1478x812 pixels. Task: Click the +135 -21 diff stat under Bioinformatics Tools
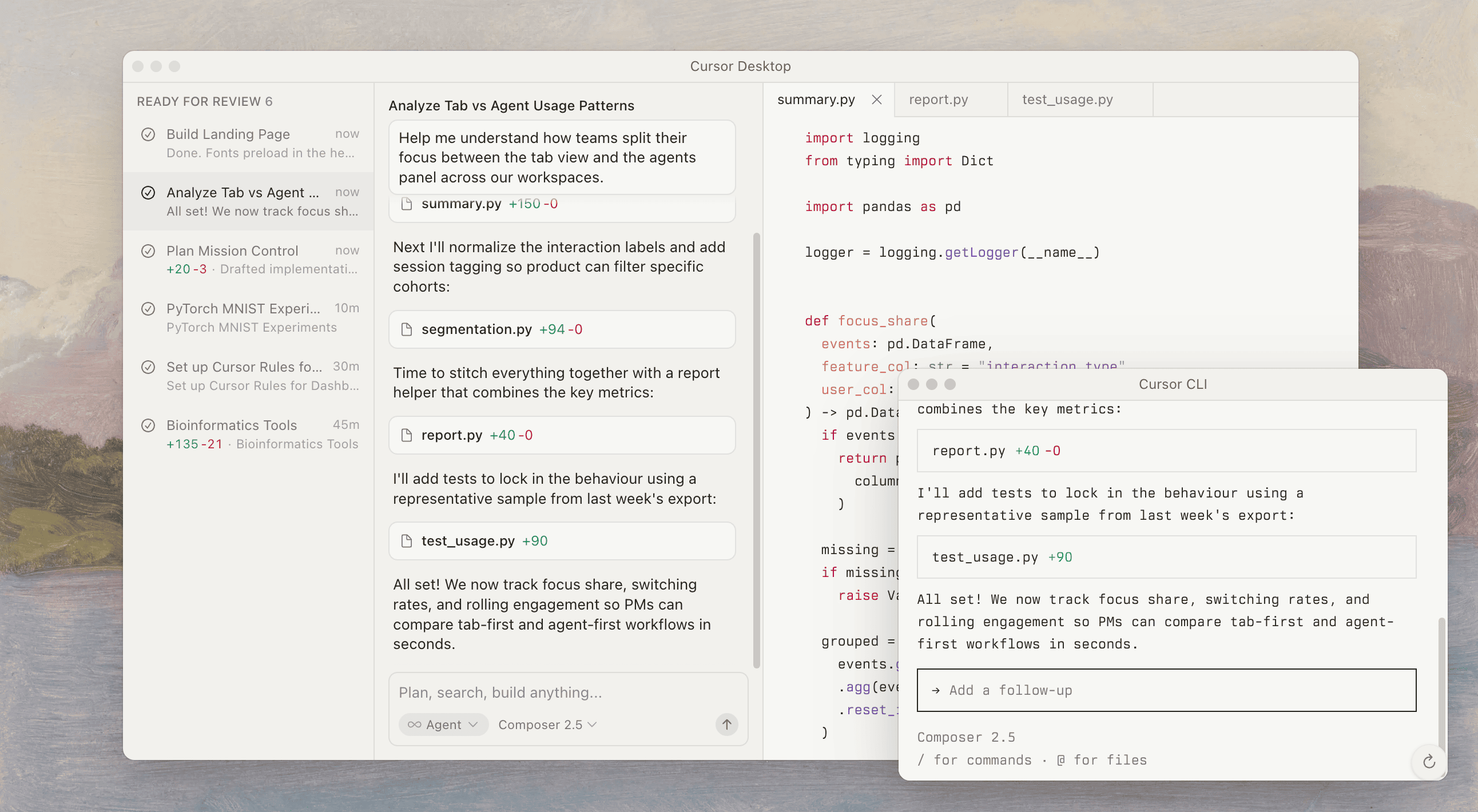194,444
